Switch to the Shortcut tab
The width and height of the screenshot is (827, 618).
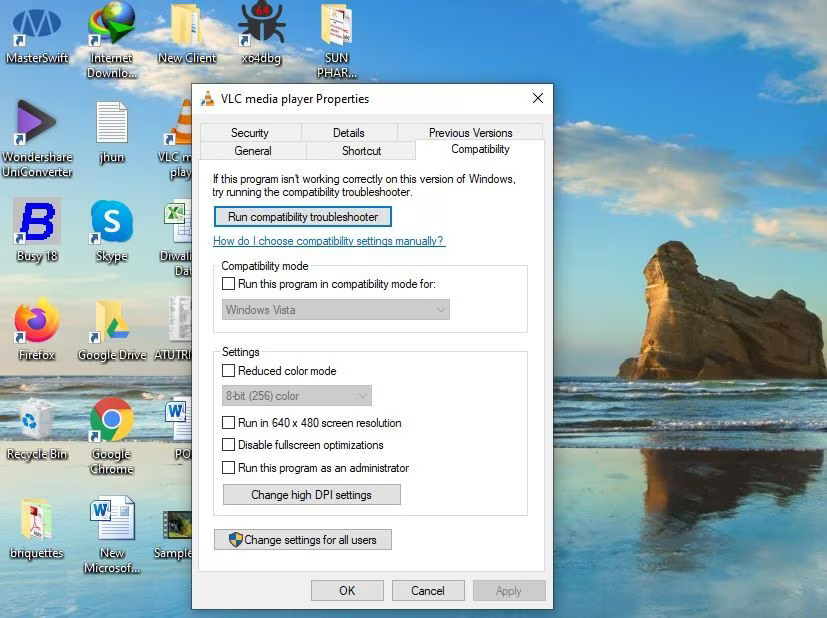(x=361, y=151)
